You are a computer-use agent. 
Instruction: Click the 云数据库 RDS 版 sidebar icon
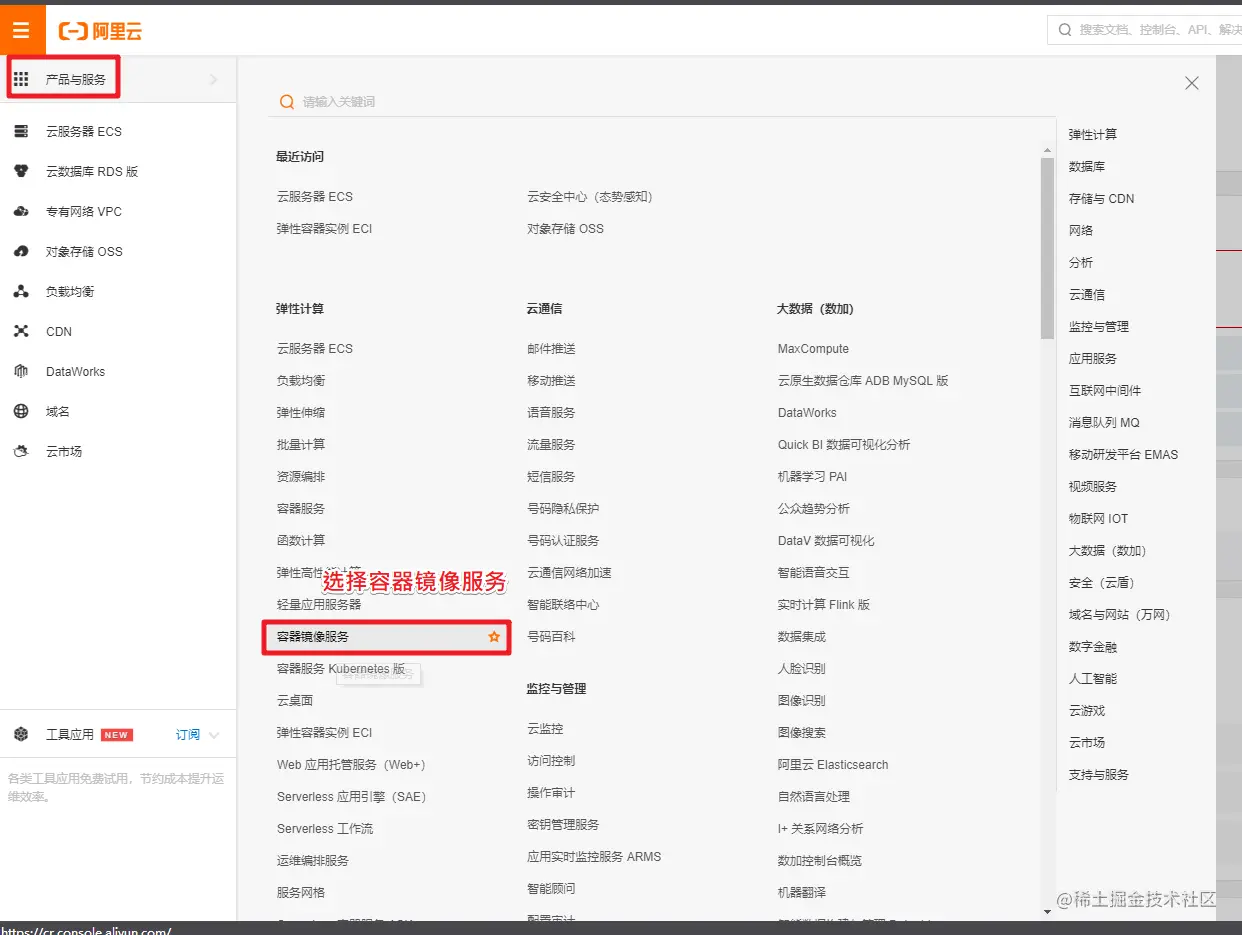pyautogui.click(x=21, y=171)
